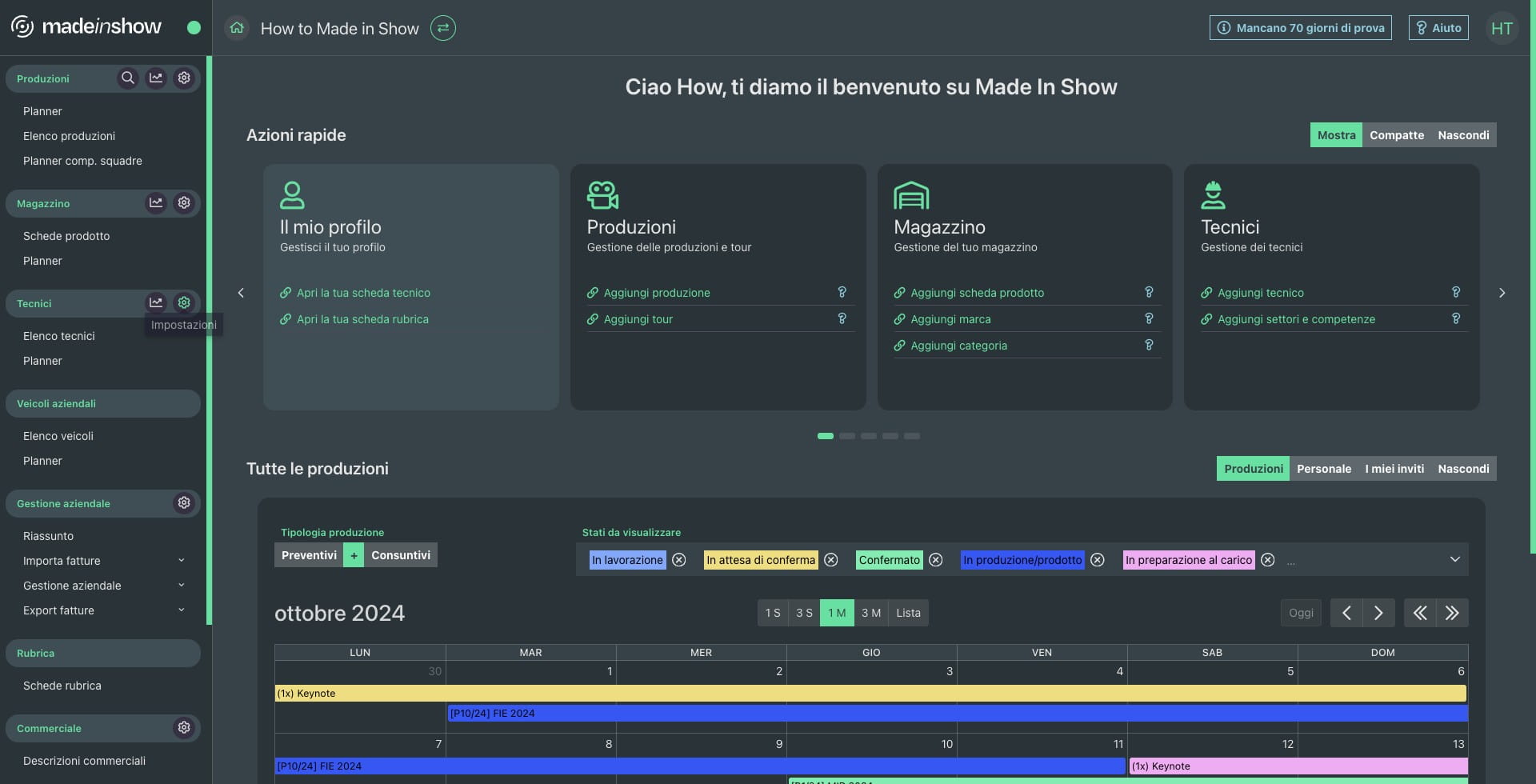The height and width of the screenshot is (784, 1536).
Task: Jump forward with double right arrows
Action: point(1452,613)
